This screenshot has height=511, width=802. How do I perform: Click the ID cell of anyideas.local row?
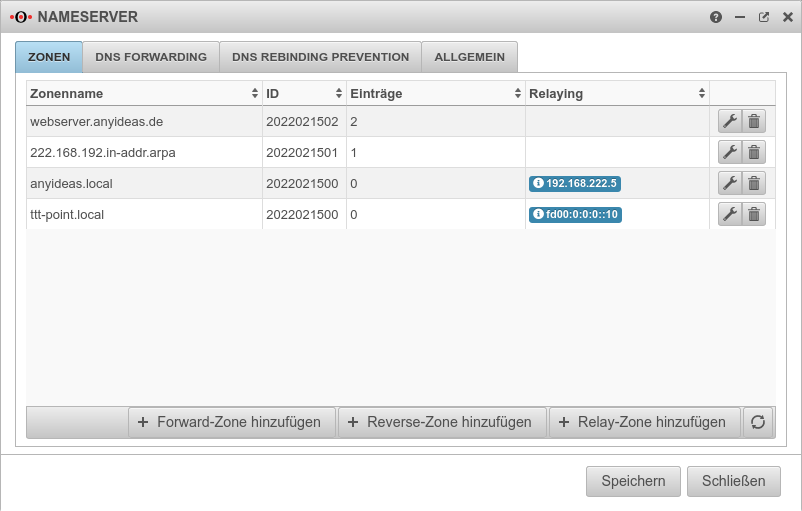pos(302,184)
